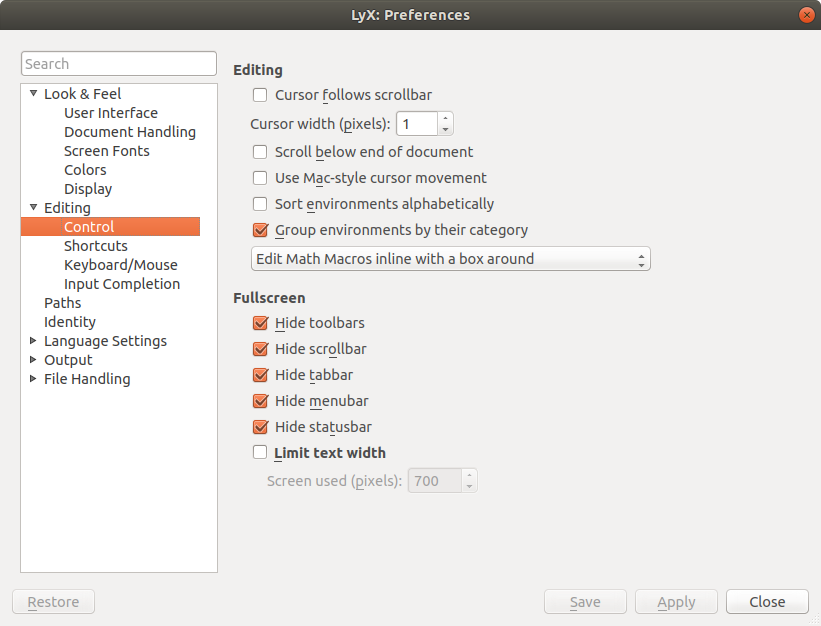The image size is (821, 626).
Task: Decrease cursor width with down arrow
Action: click(445, 130)
